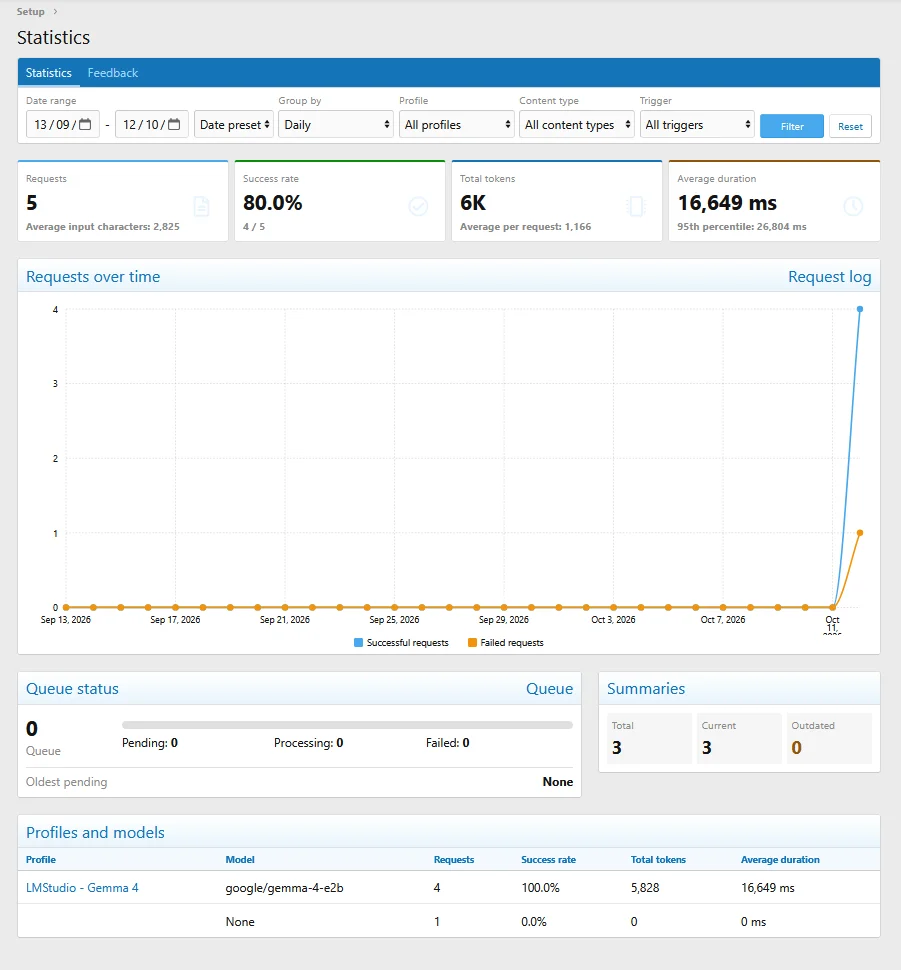
Task: Click the Summaries Outdated count 0
Action: pyautogui.click(x=796, y=748)
